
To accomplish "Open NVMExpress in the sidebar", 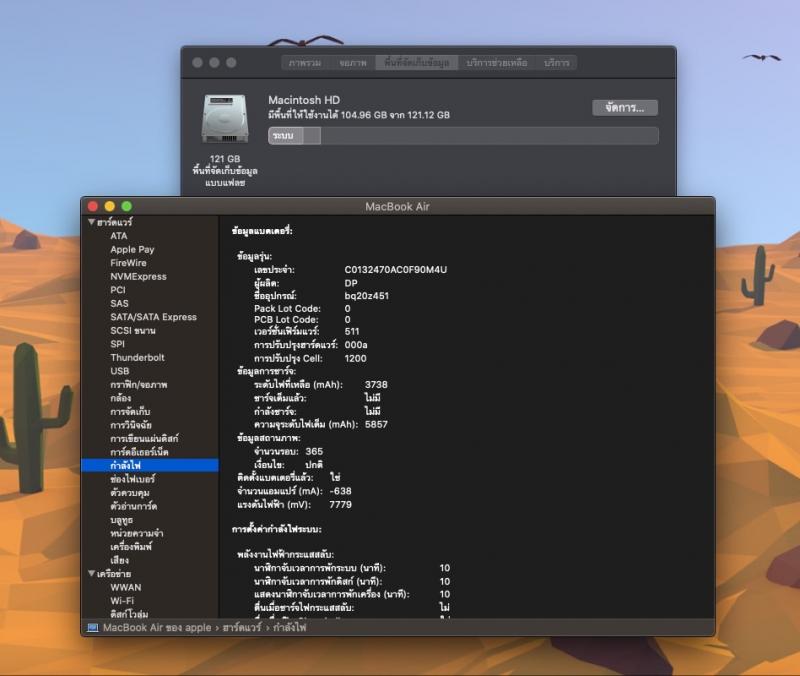I will tap(138, 276).
